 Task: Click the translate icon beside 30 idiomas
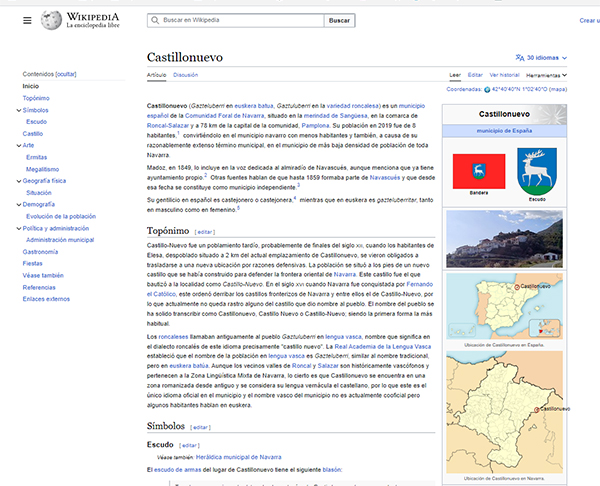click(519, 58)
